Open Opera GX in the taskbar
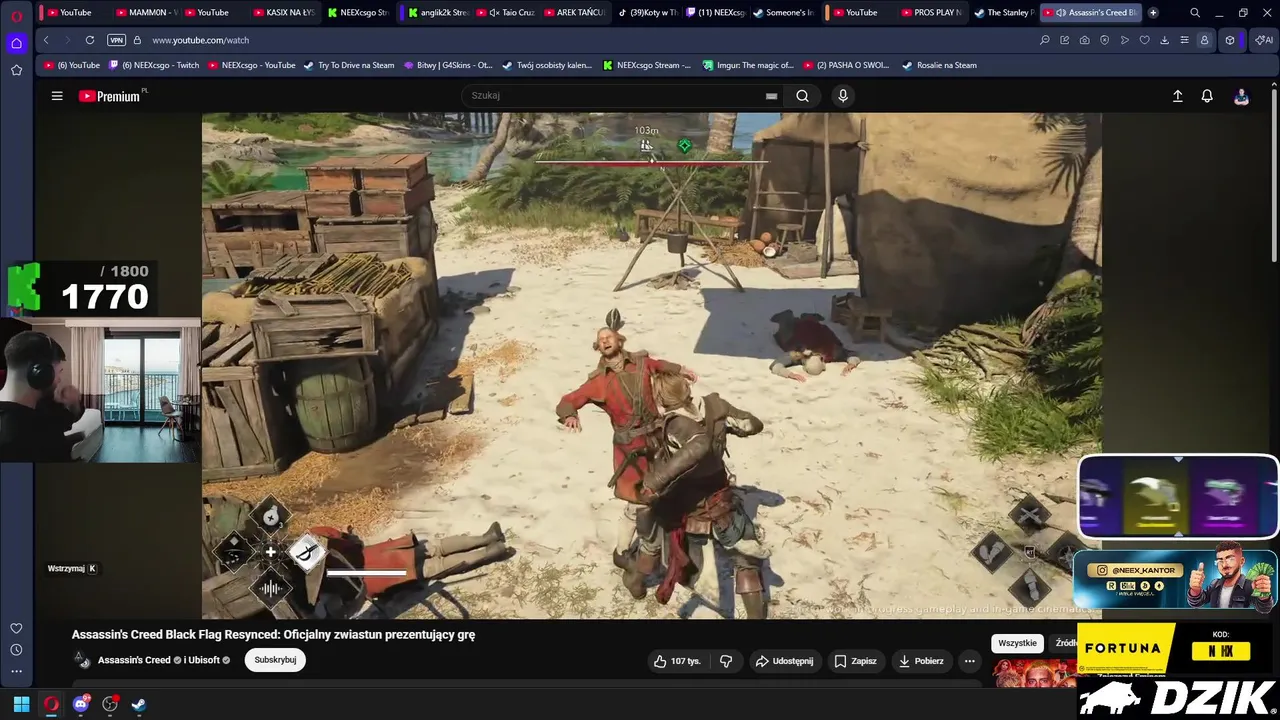Image resolution: width=1280 pixels, height=720 pixels. click(x=51, y=704)
